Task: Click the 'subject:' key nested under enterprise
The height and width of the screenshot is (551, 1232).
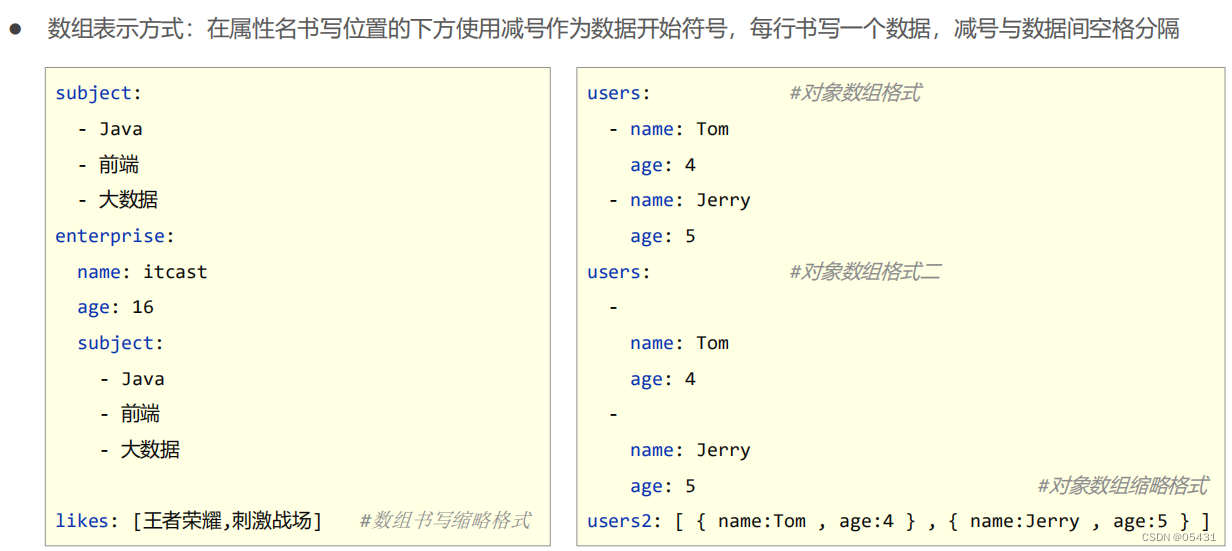Action: pyautogui.click(x=120, y=343)
